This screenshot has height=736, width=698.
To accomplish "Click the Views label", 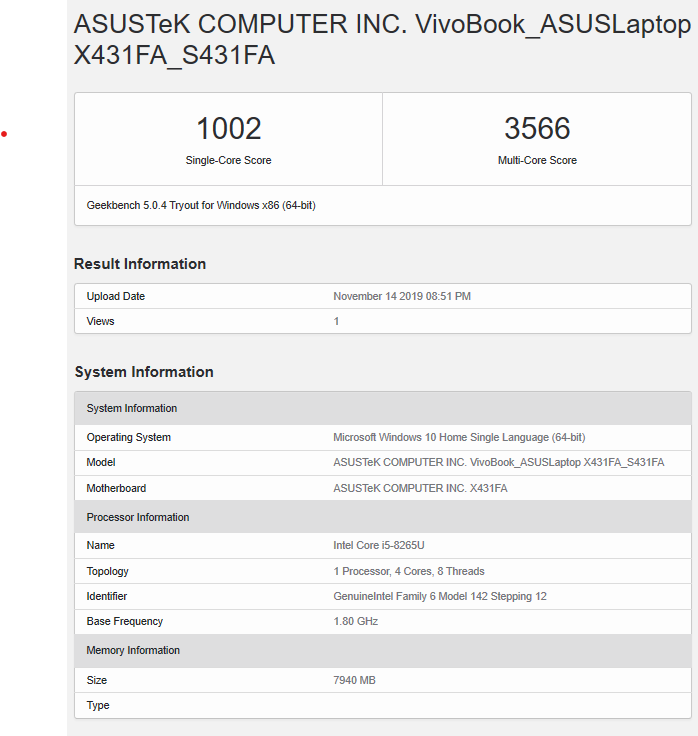I will (x=100, y=321).
